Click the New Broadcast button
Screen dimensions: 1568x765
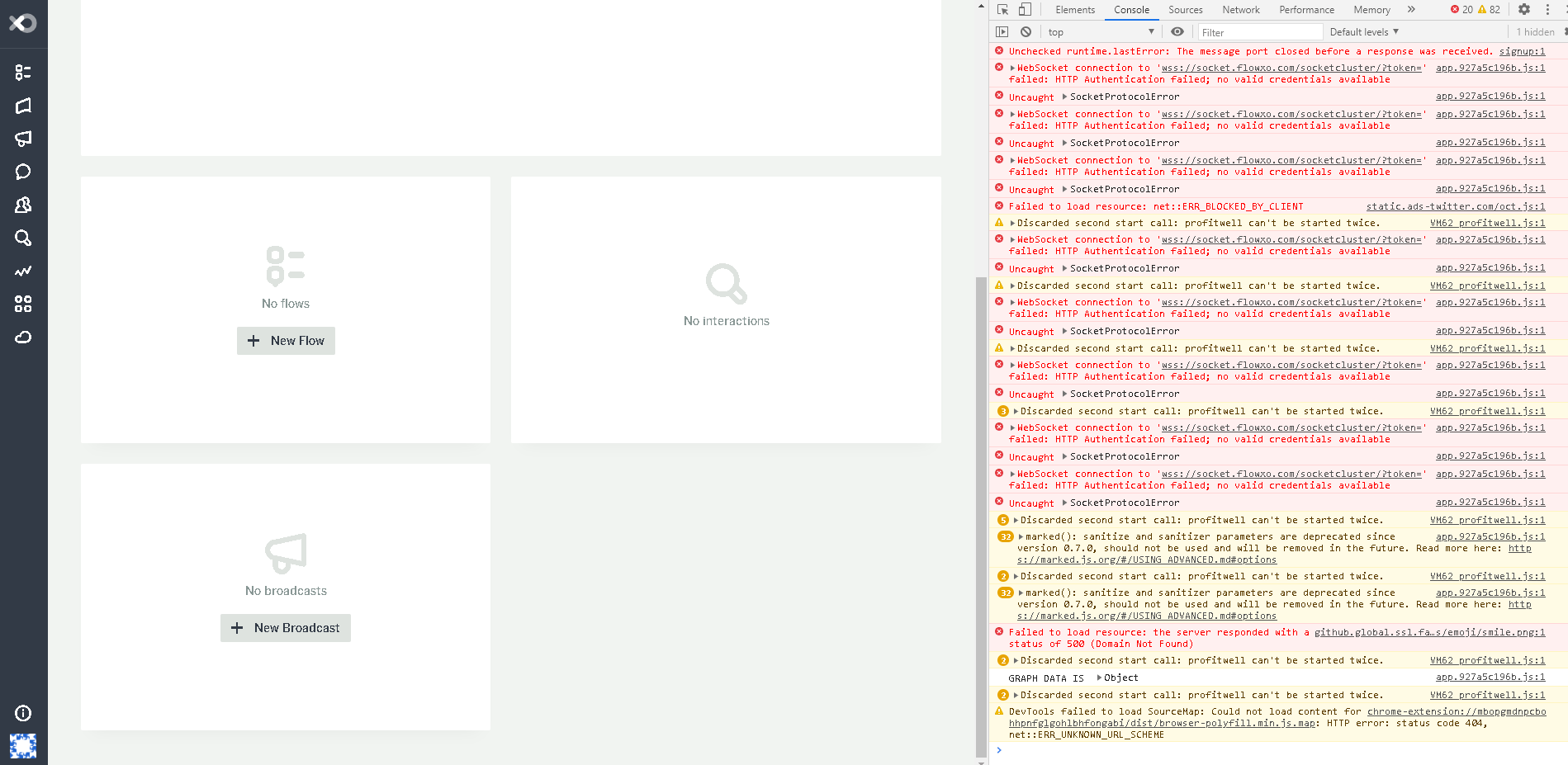pyautogui.click(x=286, y=628)
